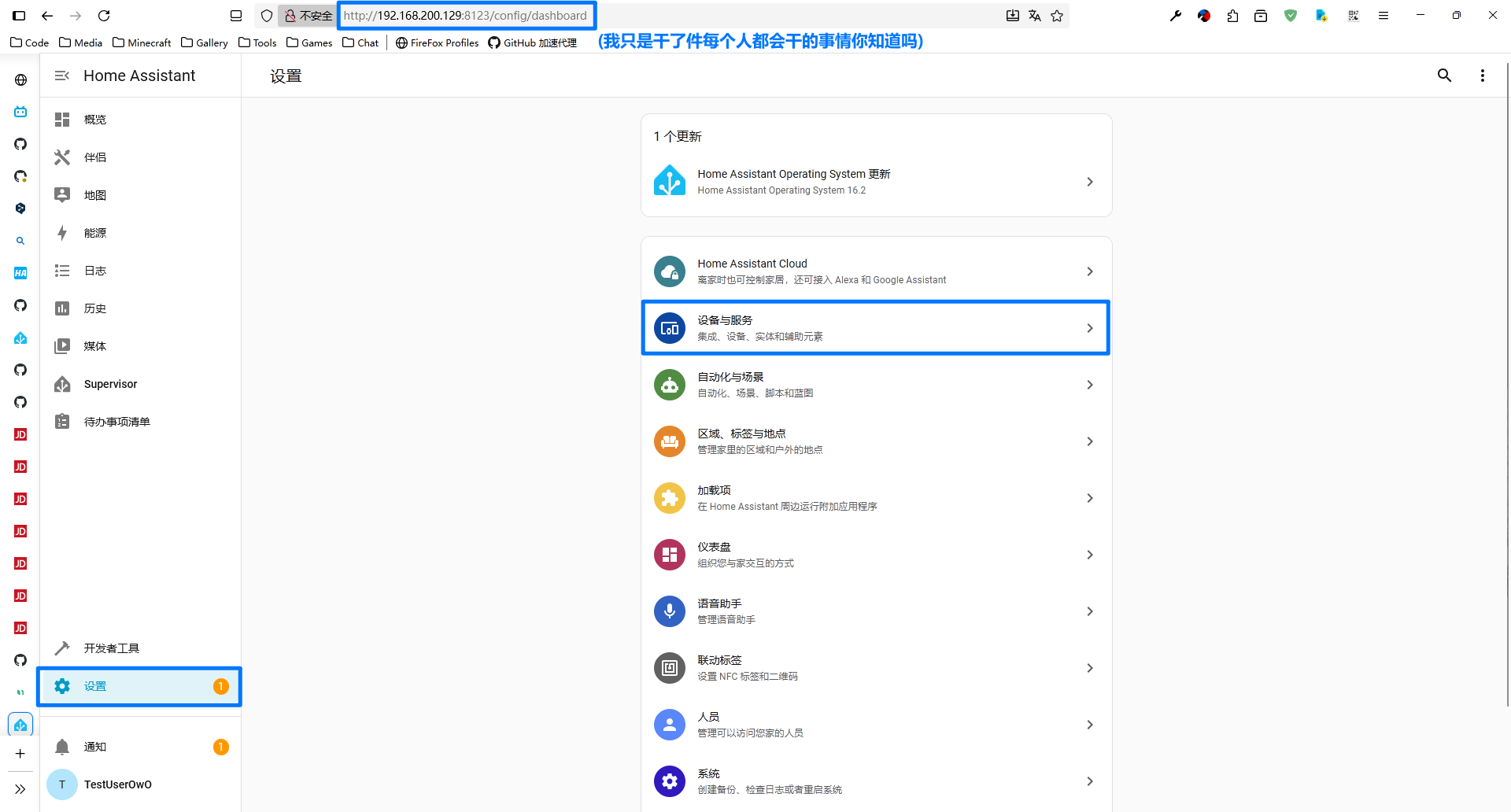Expand the 加载项 add-ons chevron
This screenshot has width=1511, height=812.
(1089, 498)
